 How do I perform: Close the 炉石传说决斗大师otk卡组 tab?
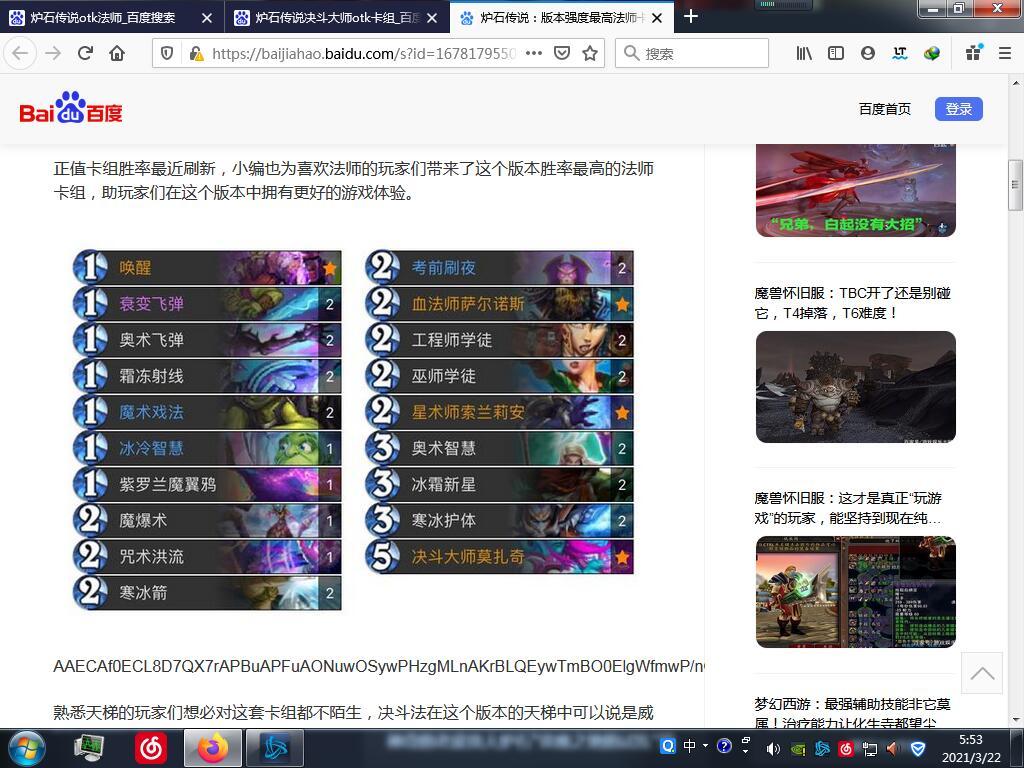pyautogui.click(x=432, y=18)
